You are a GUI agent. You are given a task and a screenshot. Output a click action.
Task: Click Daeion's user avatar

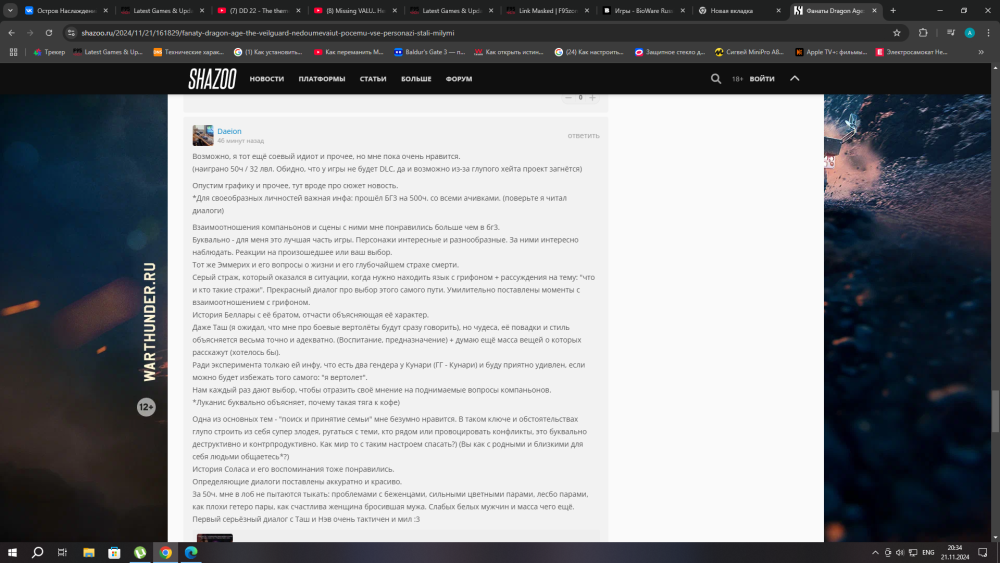(x=203, y=136)
